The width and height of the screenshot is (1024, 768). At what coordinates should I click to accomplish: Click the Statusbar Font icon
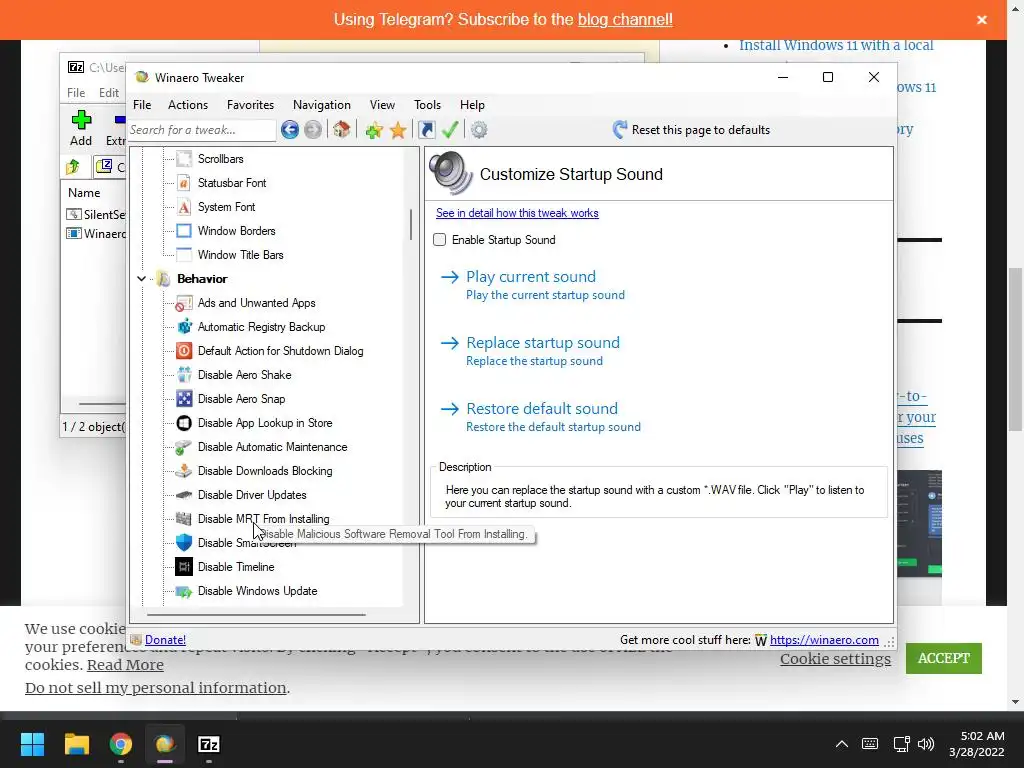(184, 183)
